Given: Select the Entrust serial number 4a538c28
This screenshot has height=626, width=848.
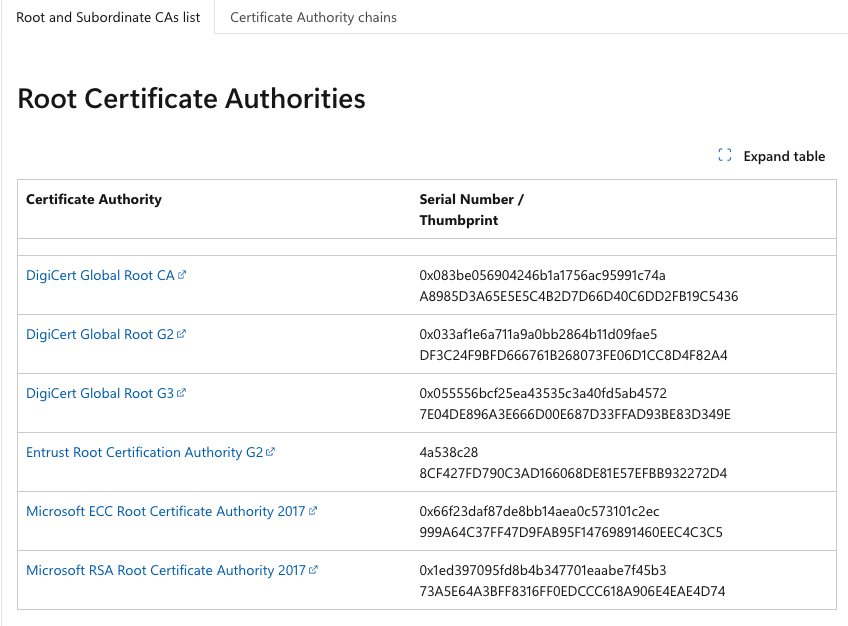Looking at the screenshot, I should (450, 451).
